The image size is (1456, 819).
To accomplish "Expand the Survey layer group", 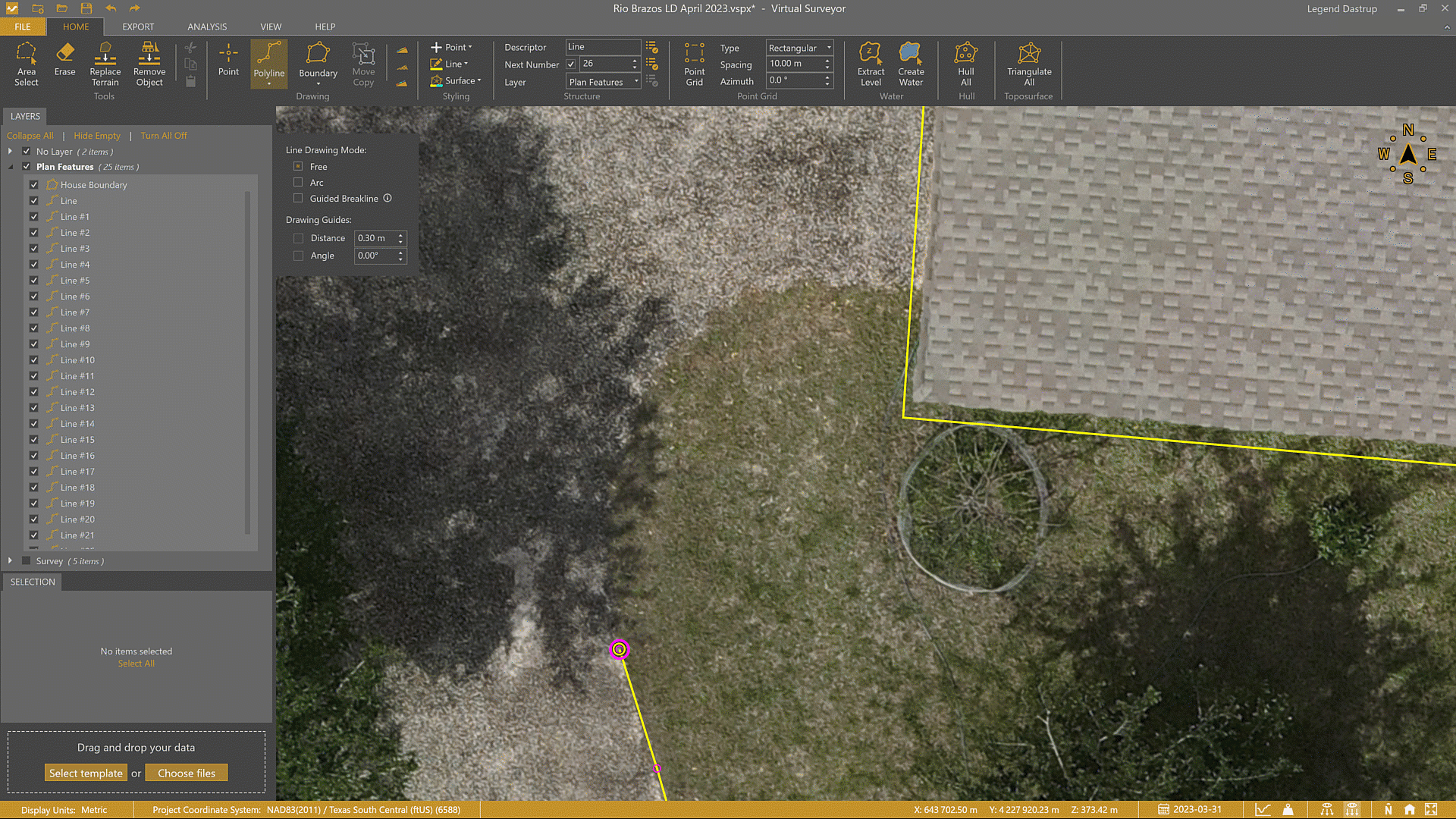I will (x=10, y=560).
